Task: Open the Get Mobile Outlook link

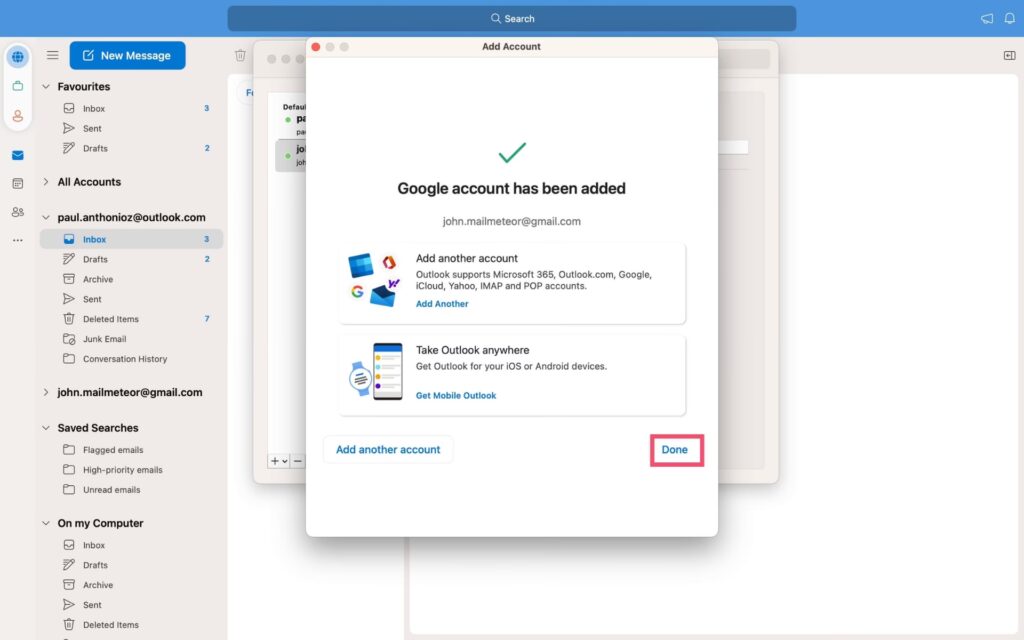Action: tap(456, 396)
